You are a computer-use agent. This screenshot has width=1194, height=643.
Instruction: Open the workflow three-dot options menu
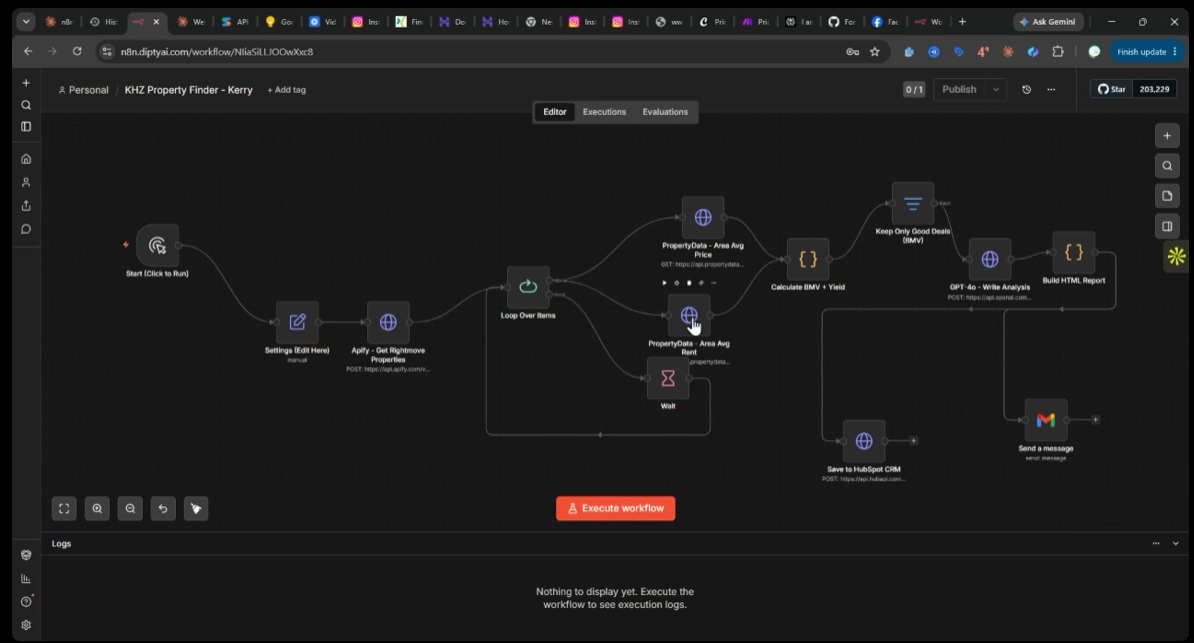coord(1051,89)
